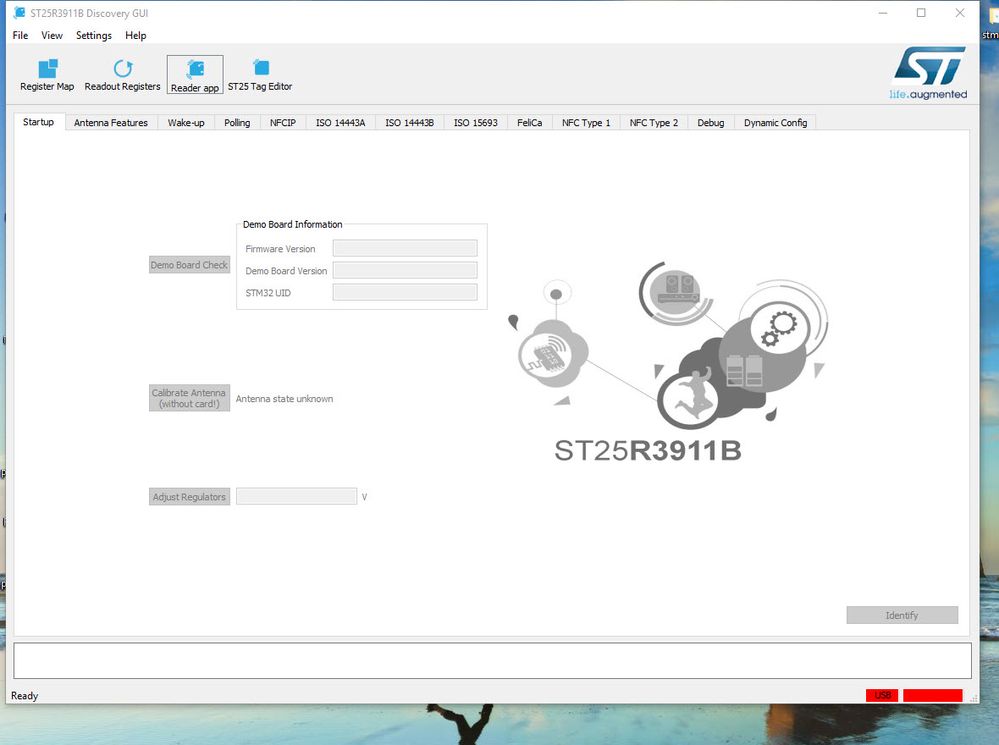The width and height of the screenshot is (999, 745).
Task: Open the View menu
Action: click(52, 36)
